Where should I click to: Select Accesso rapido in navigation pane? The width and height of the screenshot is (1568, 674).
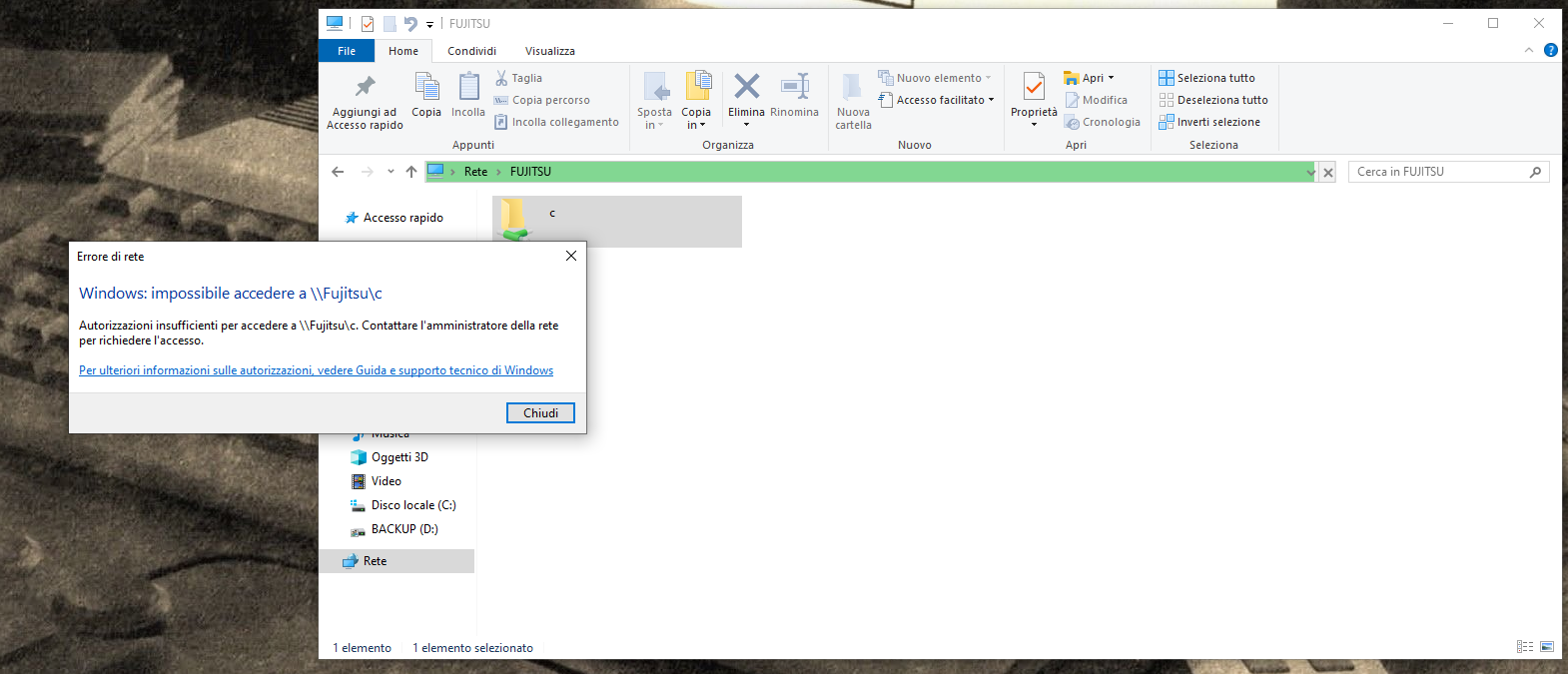[402, 218]
